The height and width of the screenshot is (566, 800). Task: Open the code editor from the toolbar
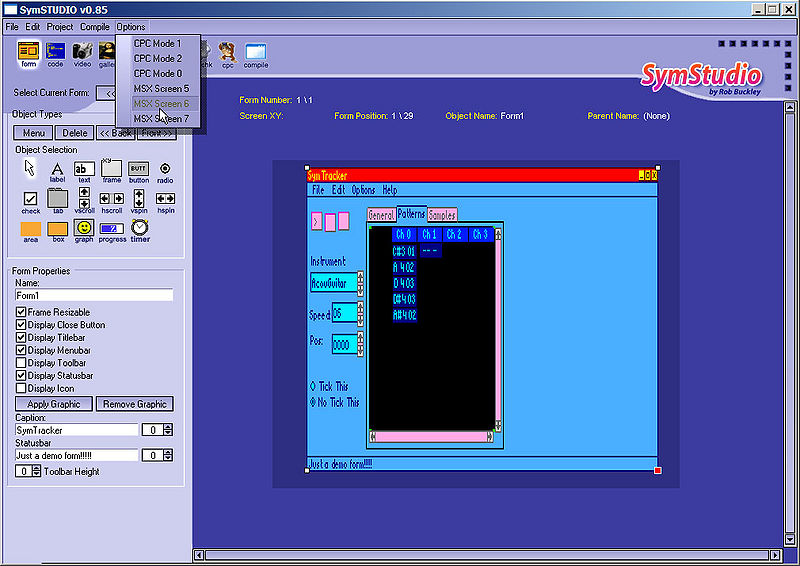[55, 51]
